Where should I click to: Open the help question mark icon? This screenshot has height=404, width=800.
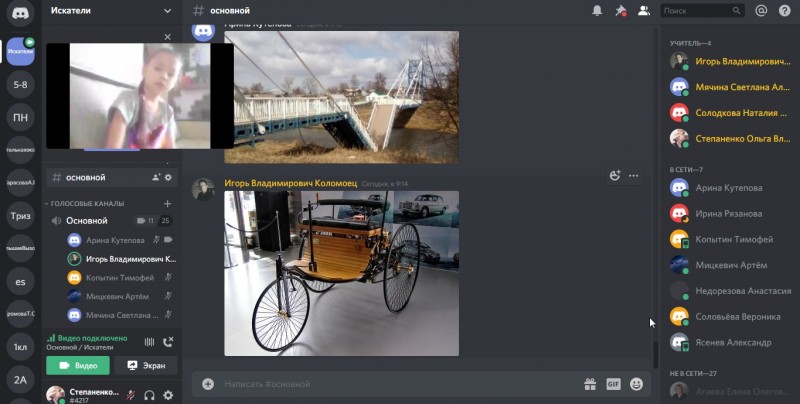(x=783, y=11)
